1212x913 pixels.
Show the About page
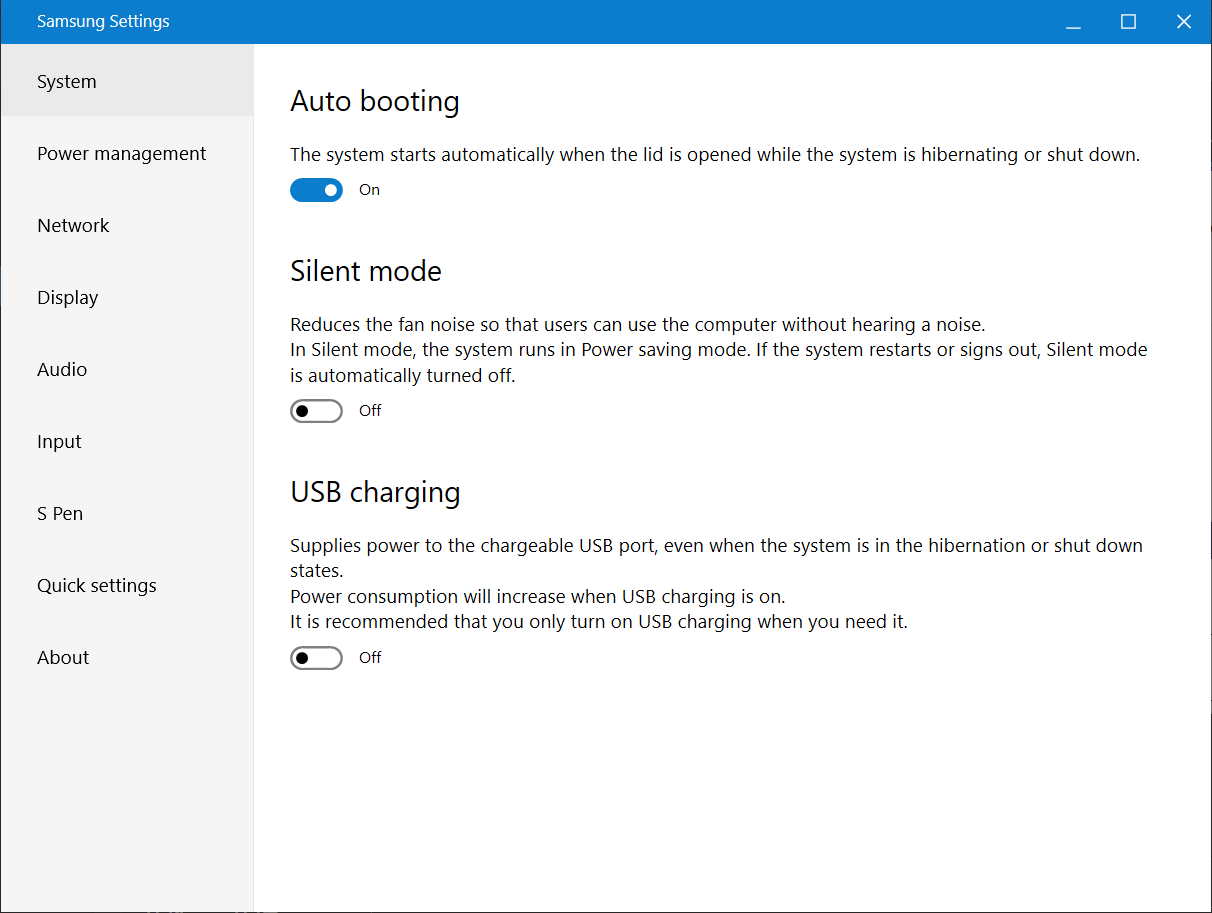[127, 657]
